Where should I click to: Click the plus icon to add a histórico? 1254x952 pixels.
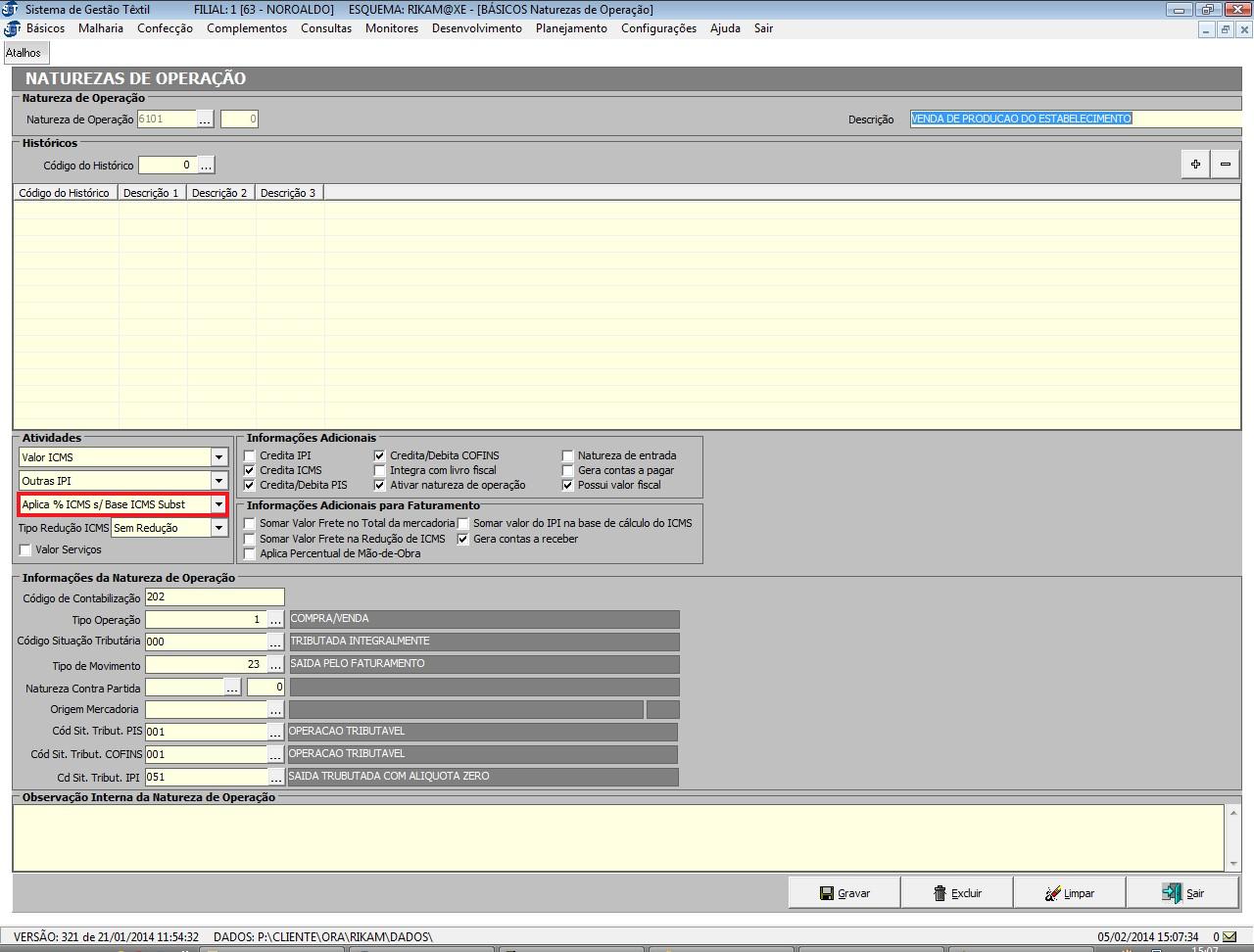point(1195,165)
